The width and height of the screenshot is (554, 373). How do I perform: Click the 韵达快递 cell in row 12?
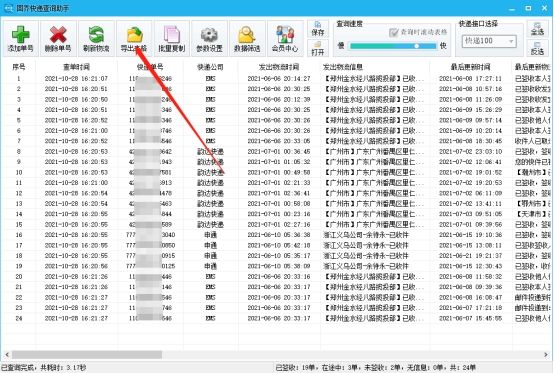211,193
